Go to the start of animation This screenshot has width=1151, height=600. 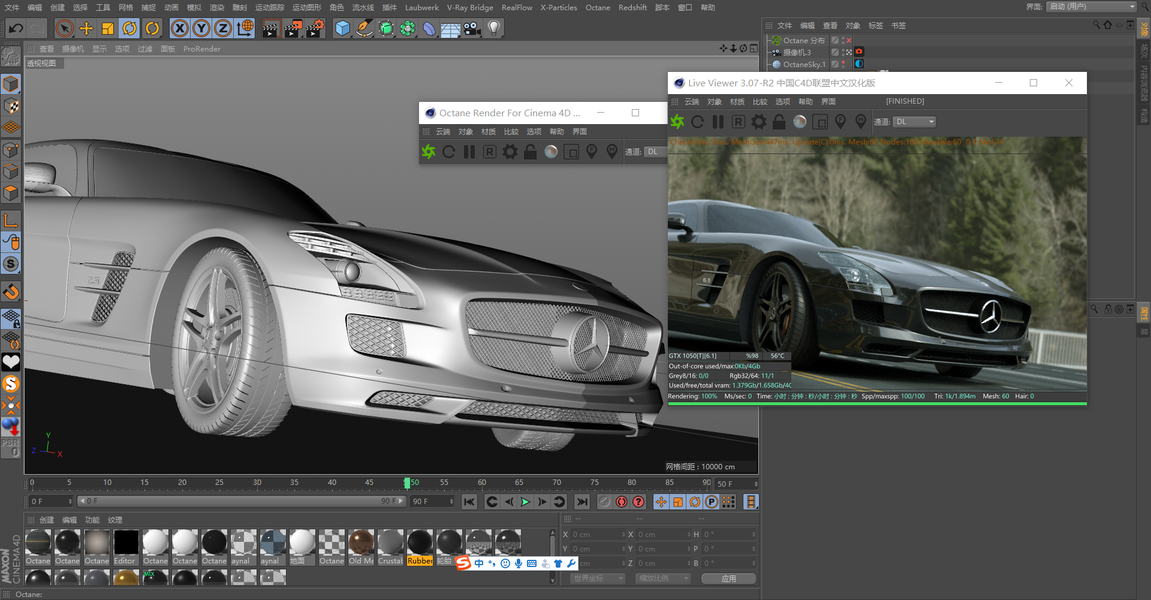pyautogui.click(x=469, y=502)
